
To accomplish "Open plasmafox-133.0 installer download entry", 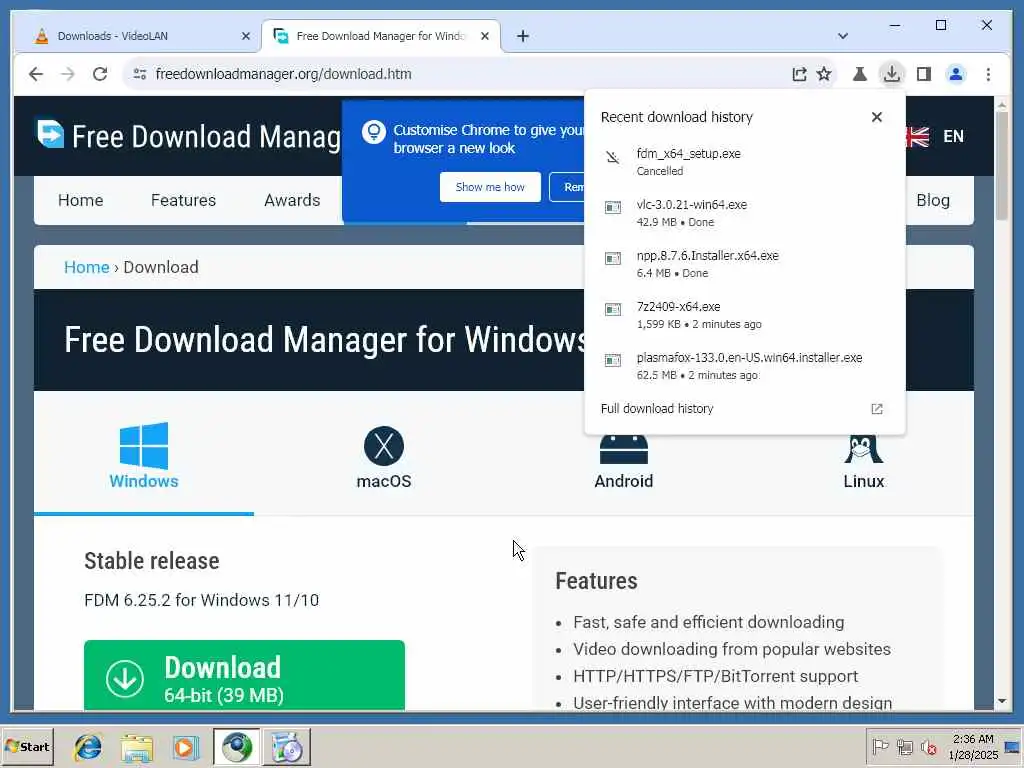I will pyautogui.click(x=744, y=366).
